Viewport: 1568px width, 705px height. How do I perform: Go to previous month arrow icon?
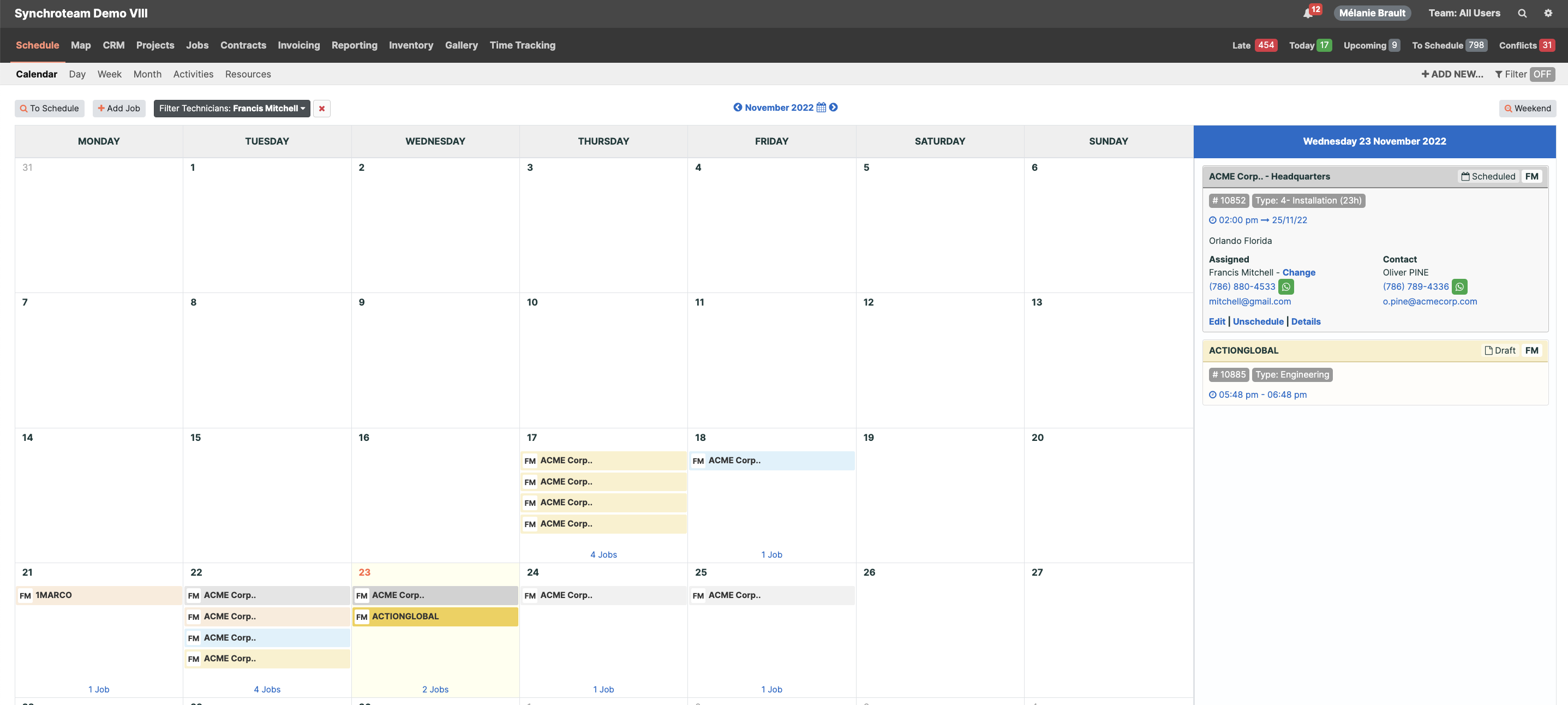(x=737, y=107)
